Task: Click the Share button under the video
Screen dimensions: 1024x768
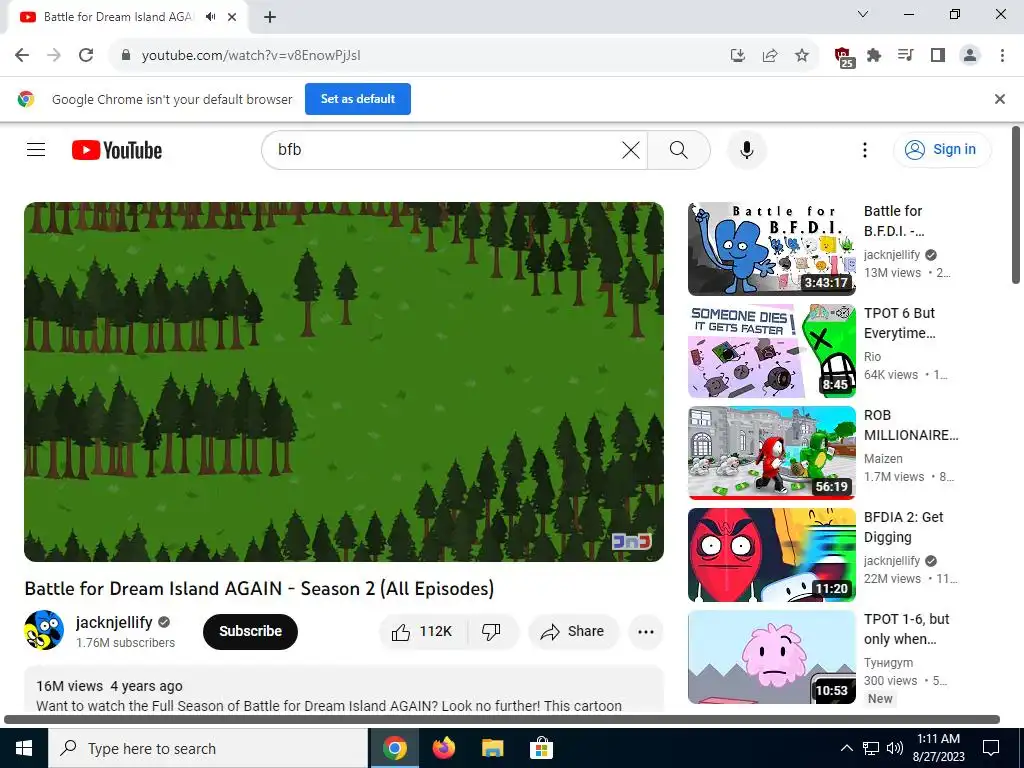Action: 573,632
